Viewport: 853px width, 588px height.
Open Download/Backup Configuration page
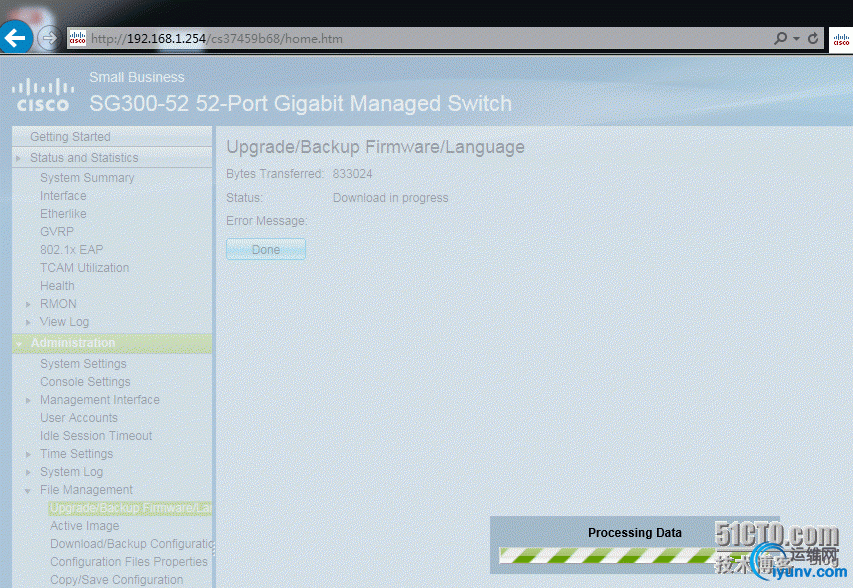tap(132, 544)
